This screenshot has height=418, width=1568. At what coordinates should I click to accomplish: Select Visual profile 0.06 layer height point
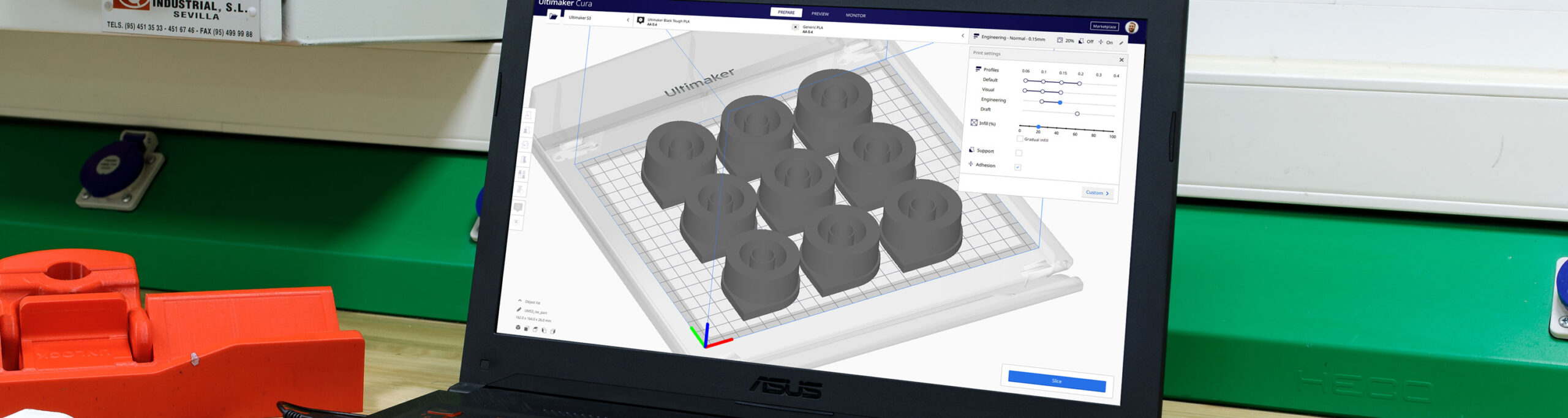click(1025, 91)
